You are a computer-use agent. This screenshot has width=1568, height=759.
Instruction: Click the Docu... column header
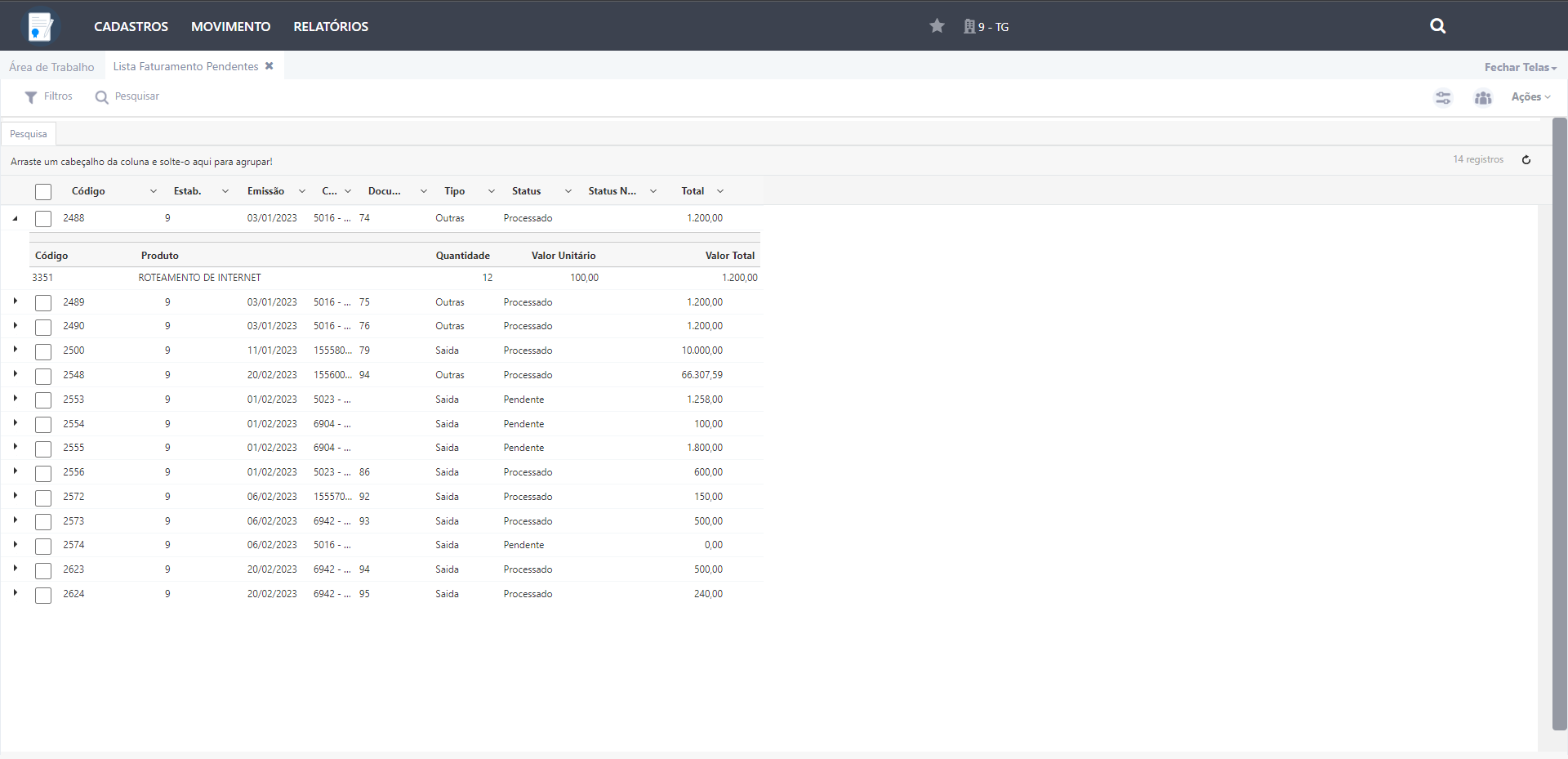coord(384,191)
